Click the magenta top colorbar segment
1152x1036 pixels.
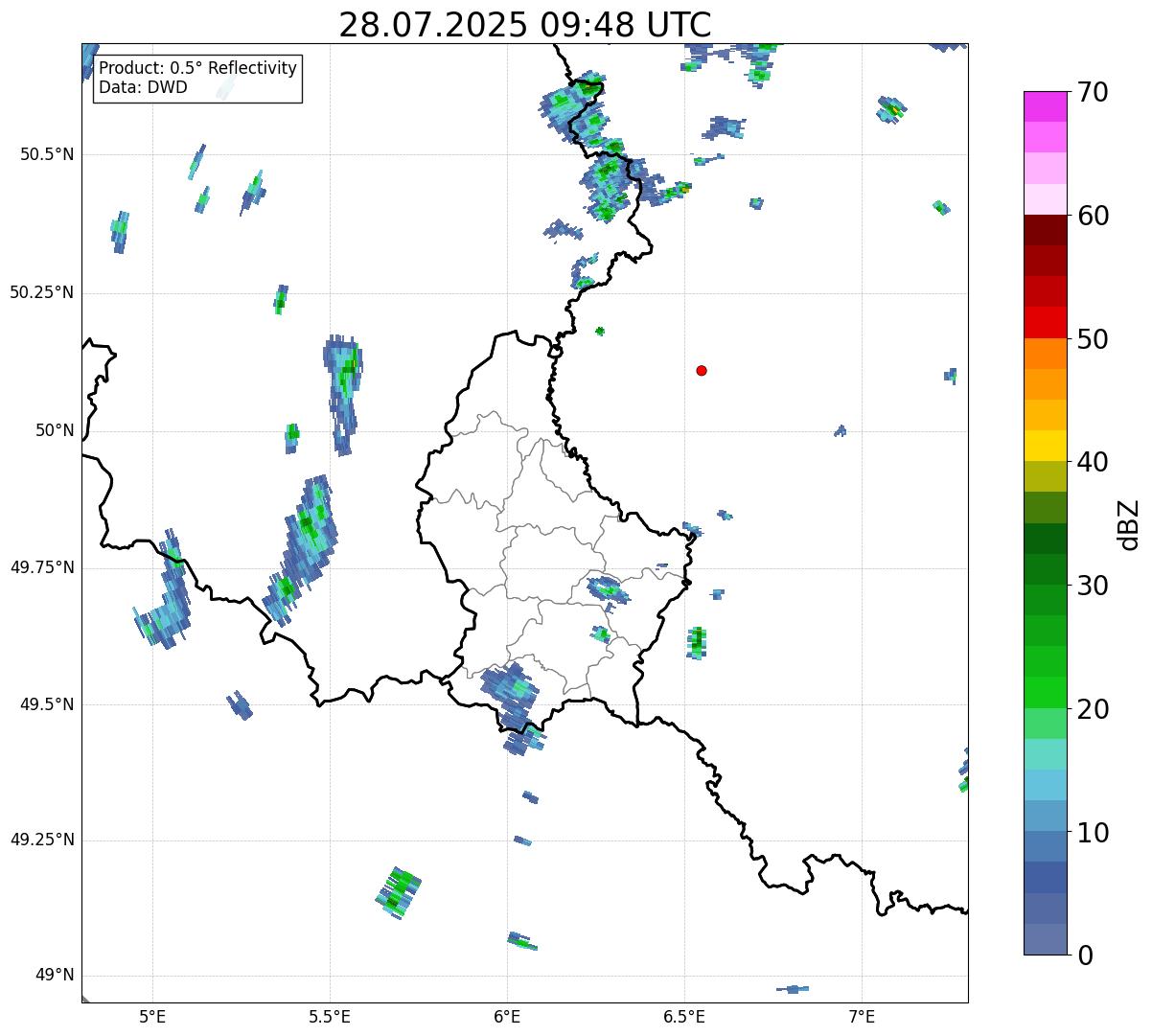click(x=1046, y=106)
